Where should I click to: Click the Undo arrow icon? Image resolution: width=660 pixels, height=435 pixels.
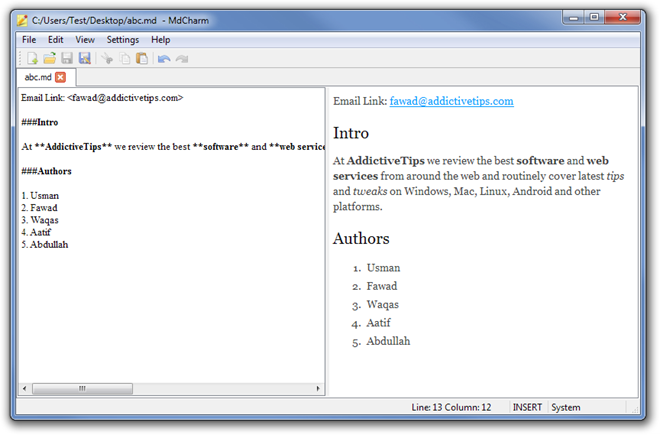pyautogui.click(x=164, y=59)
